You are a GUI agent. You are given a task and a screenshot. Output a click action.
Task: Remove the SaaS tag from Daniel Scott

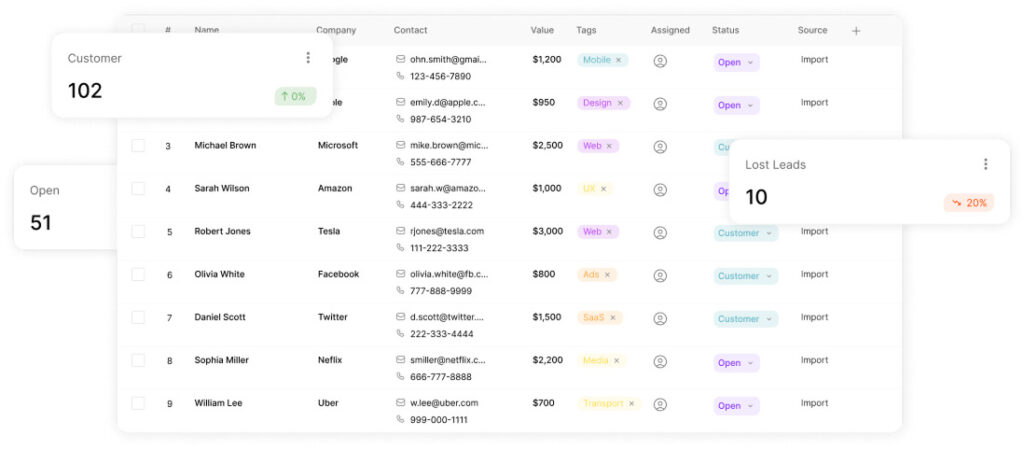(x=613, y=318)
